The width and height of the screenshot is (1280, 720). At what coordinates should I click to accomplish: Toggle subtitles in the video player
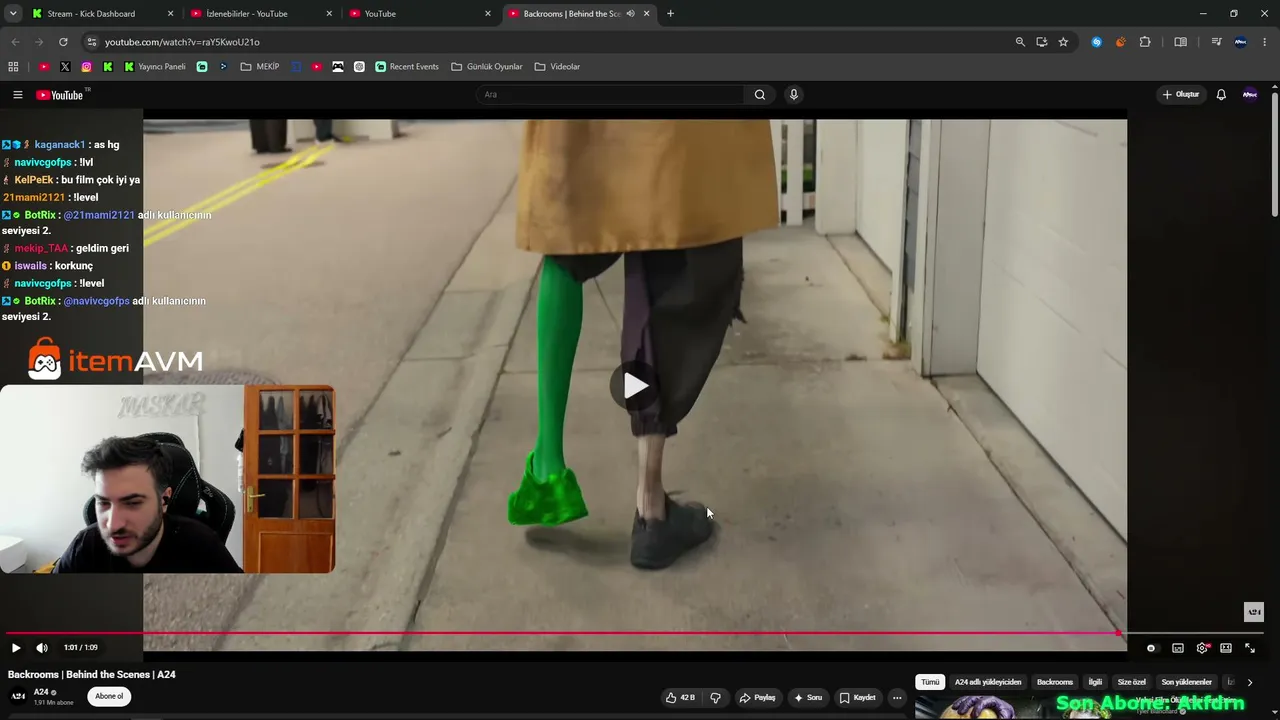tap(1178, 648)
